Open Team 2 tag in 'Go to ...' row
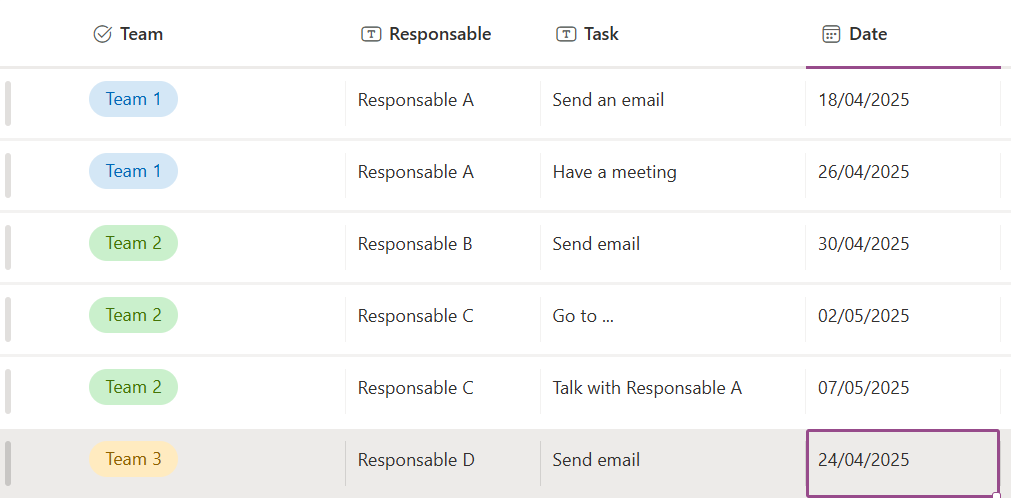 pyautogui.click(x=133, y=316)
